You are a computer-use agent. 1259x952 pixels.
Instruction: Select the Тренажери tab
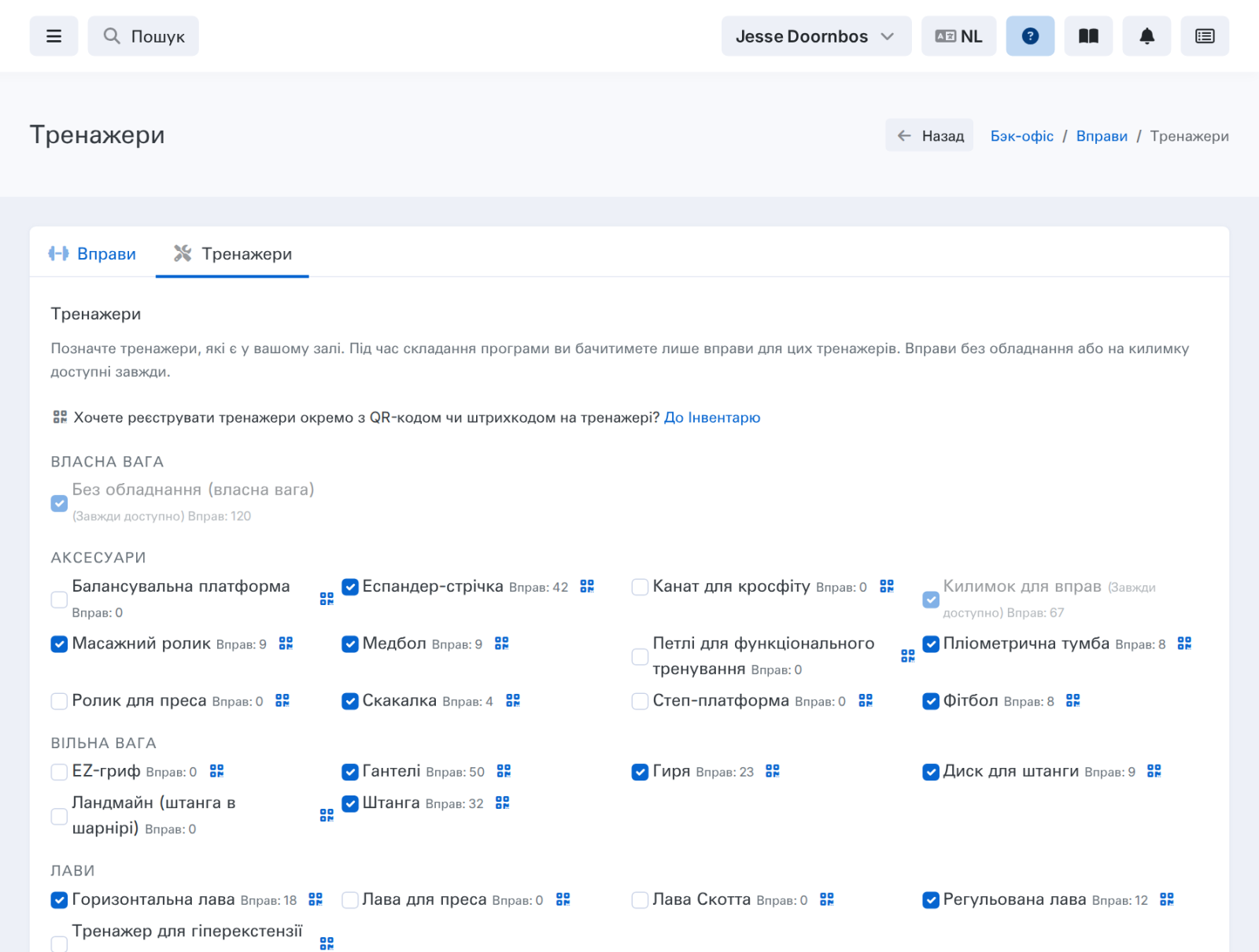tap(232, 253)
